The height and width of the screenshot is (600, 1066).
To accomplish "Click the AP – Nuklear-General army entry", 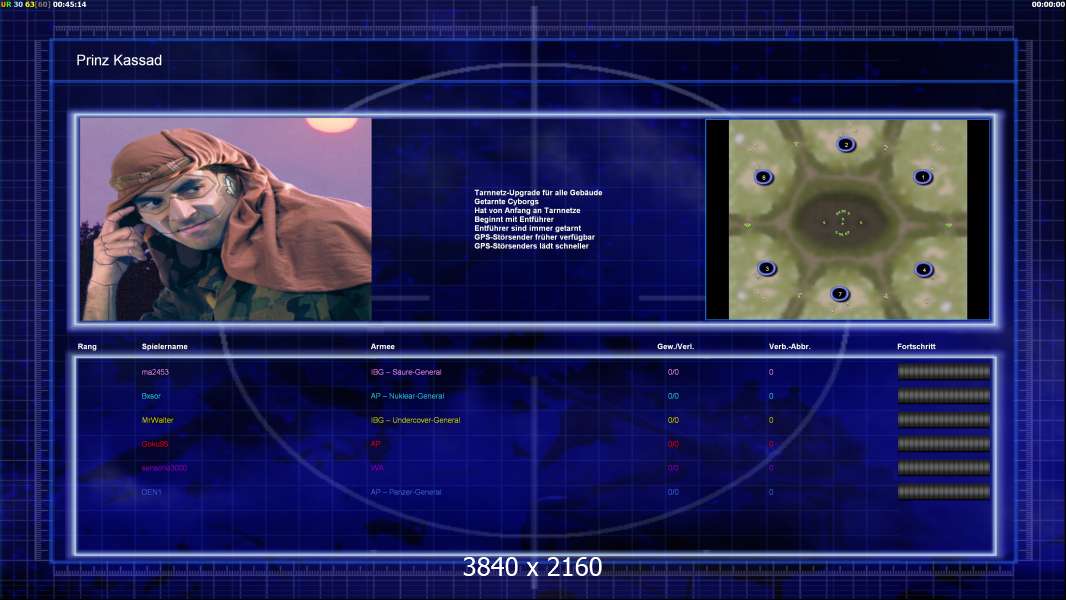I will coord(407,396).
